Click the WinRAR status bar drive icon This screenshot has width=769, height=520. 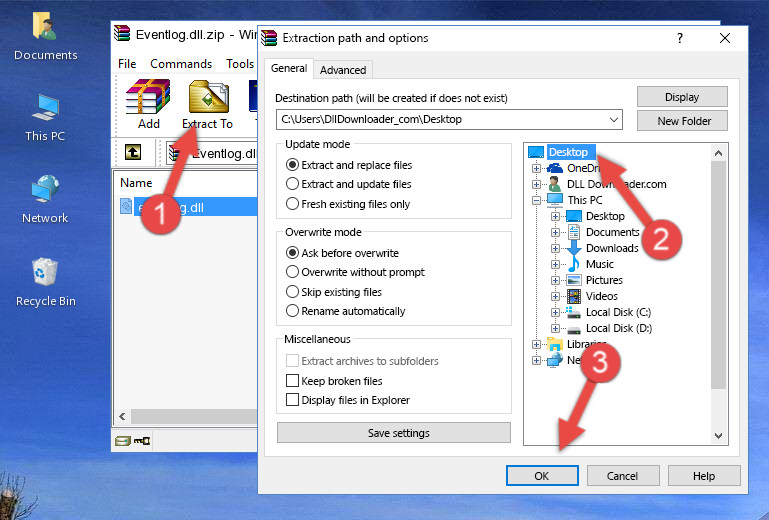[x=123, y=441]
